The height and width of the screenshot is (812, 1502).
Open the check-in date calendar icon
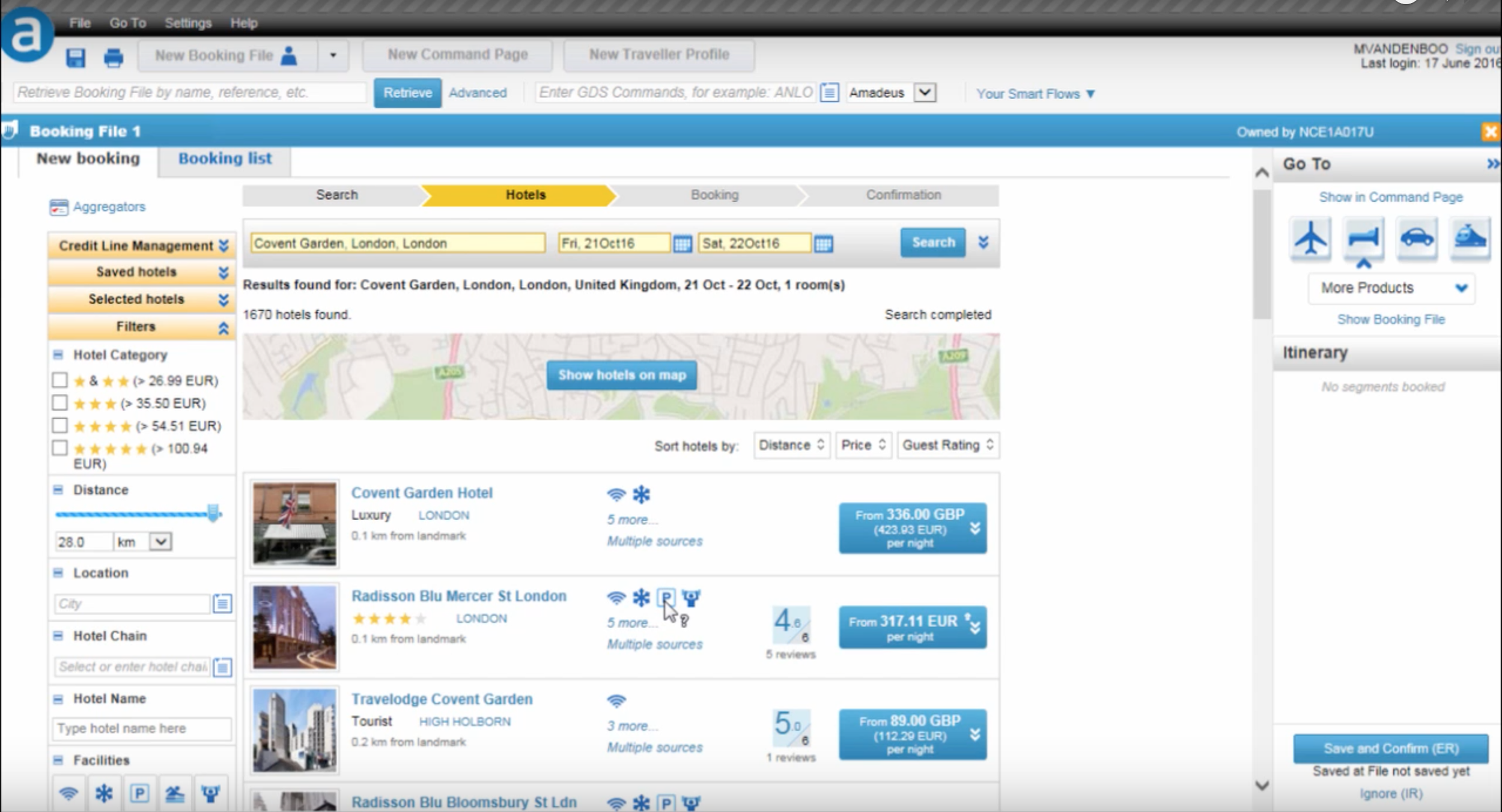682,244
